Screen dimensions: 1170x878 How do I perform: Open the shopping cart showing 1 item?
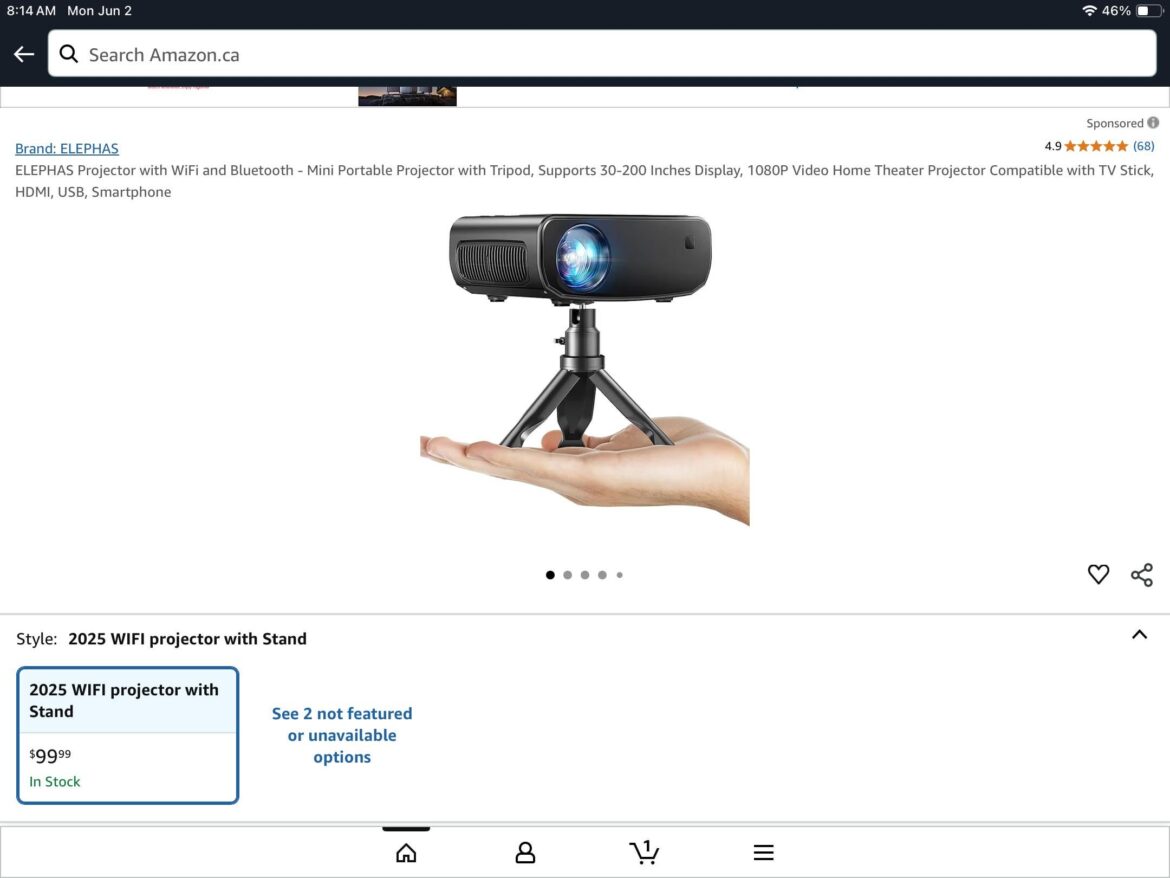pos(644,852)
